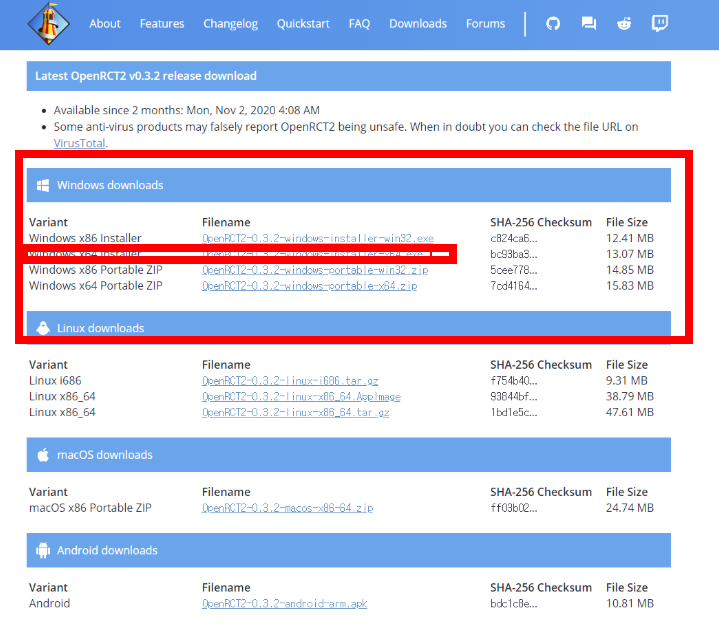Viewport: 719px width, 639px height.
Task: Download OpenRCT2-0.3.2-windows-installer-win32.exe
Action: 318,238
